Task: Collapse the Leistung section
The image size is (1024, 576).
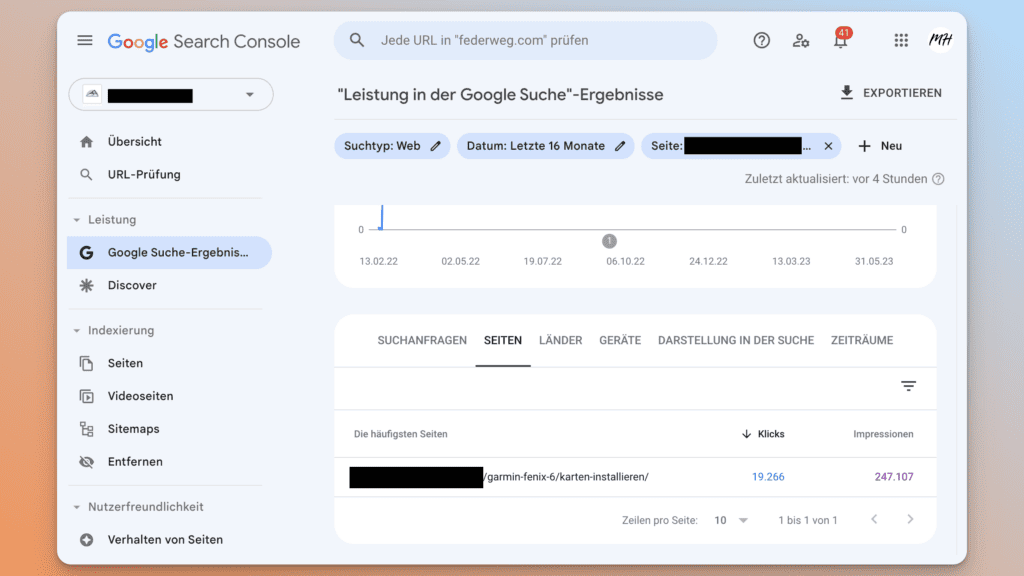Action: click(76, 220)
